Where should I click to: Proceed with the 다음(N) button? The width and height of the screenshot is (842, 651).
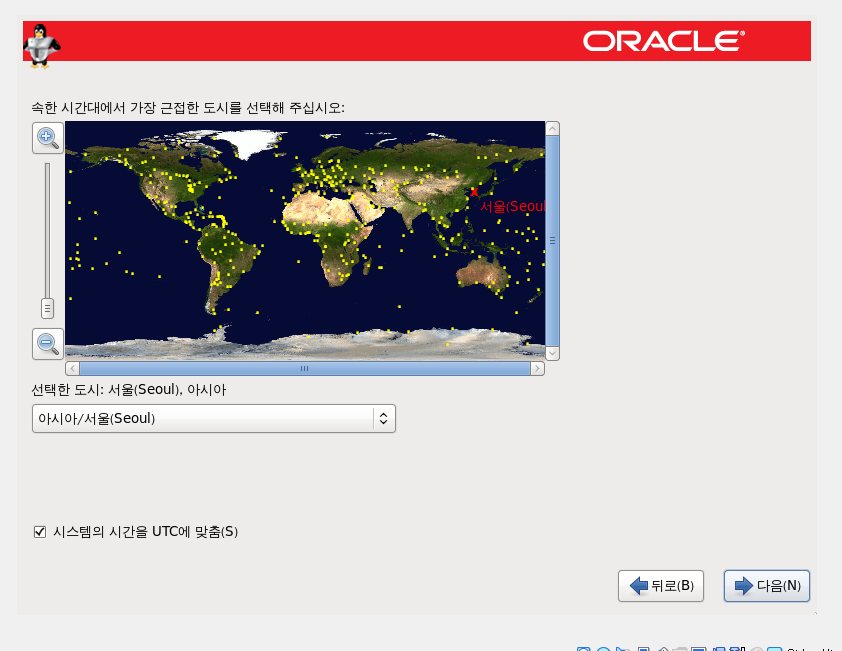point(766,585)
